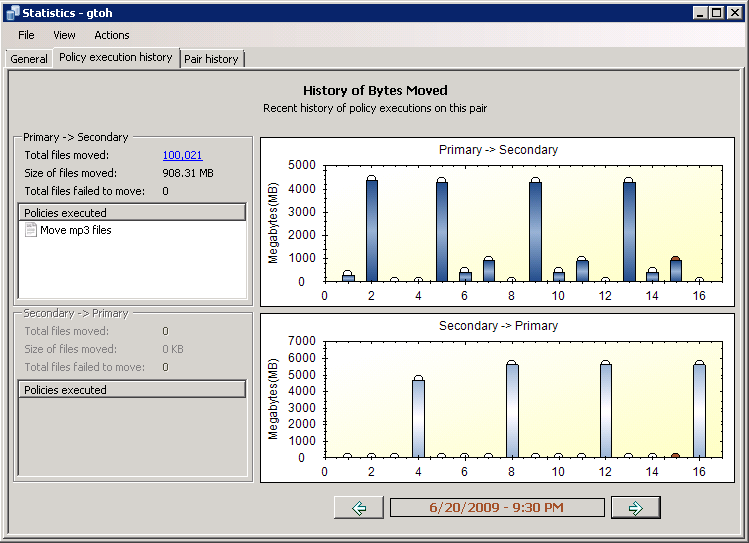This screenshot has height=543, width=749.
Task: Open the File menu
Action: point(26,35)
